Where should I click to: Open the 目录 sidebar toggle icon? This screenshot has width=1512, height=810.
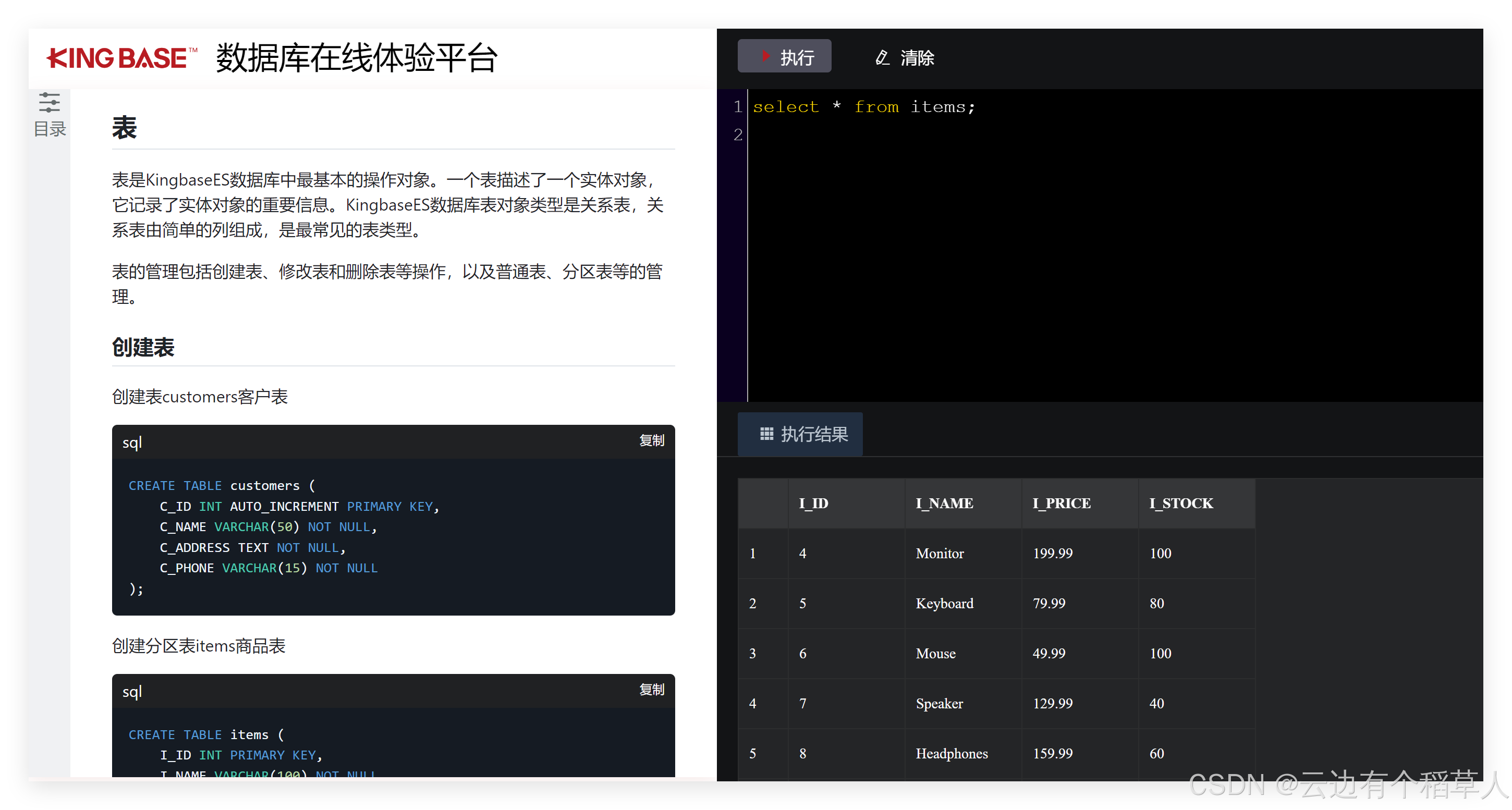(50, 103)
